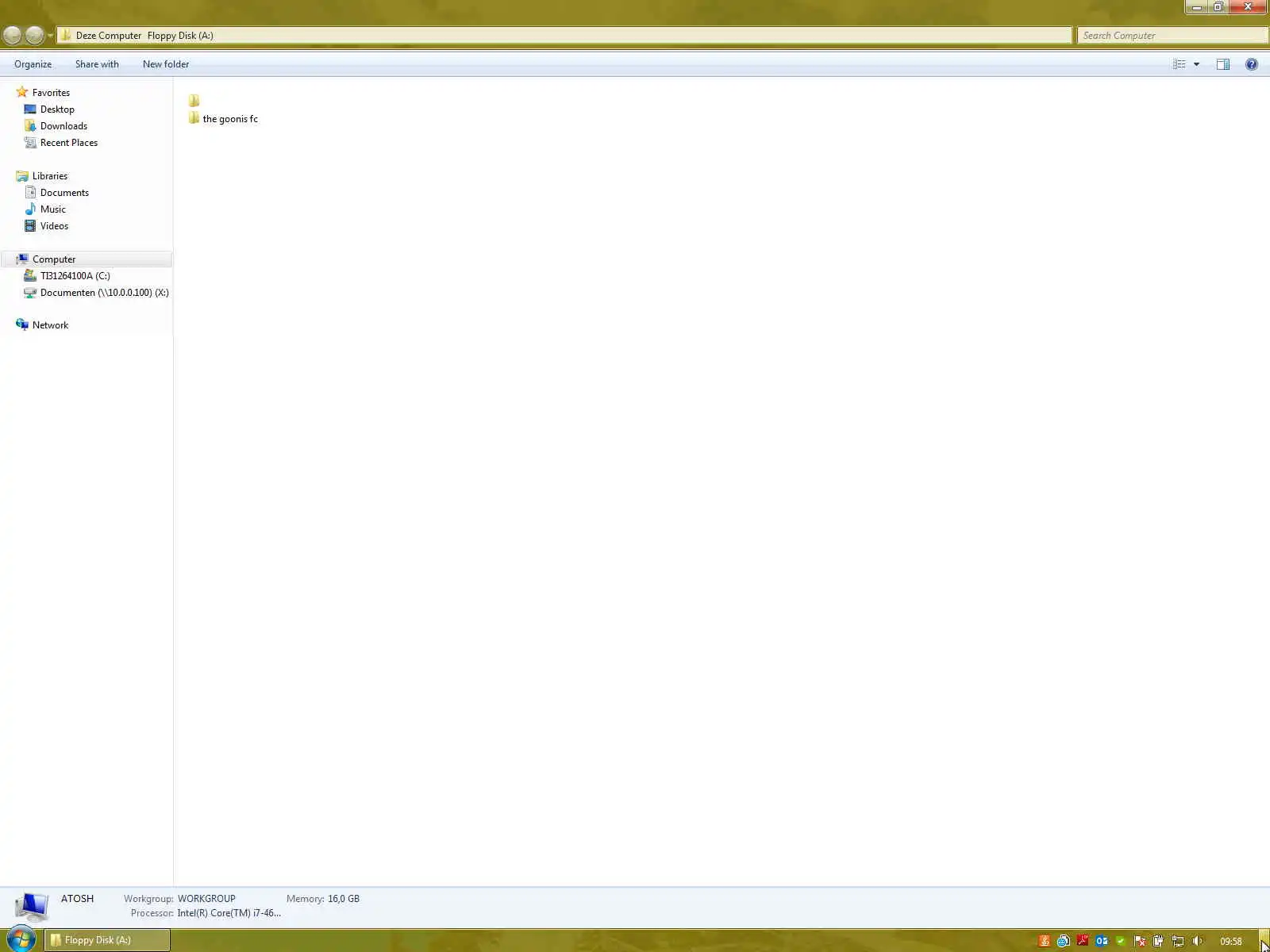Click the computer icon in details pane
1270x952 pixels.
[32, 906]
